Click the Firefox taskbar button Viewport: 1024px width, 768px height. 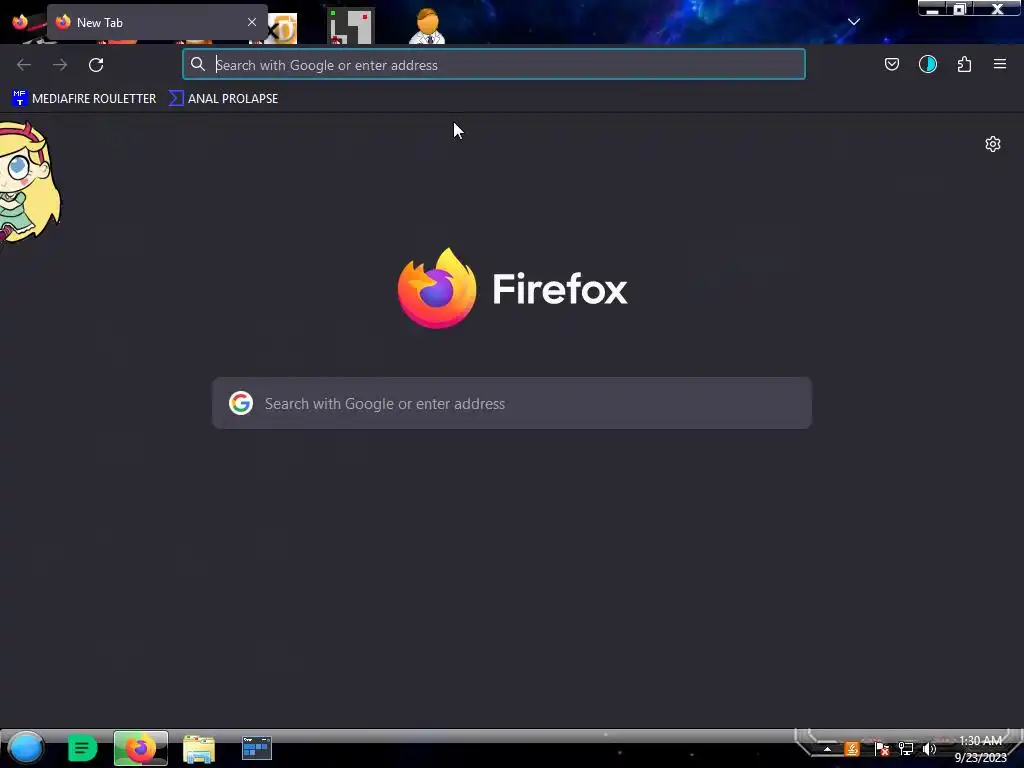(140, 748)
